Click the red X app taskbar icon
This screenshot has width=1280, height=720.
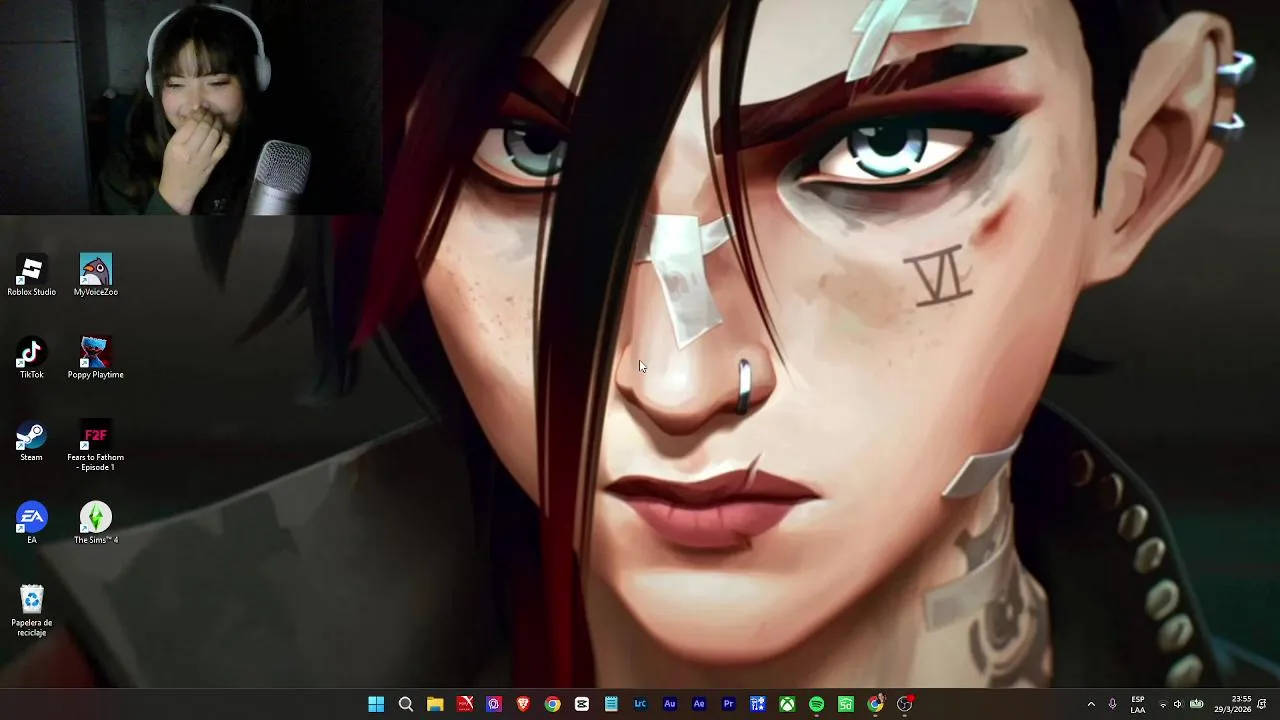tap(464, 704)
